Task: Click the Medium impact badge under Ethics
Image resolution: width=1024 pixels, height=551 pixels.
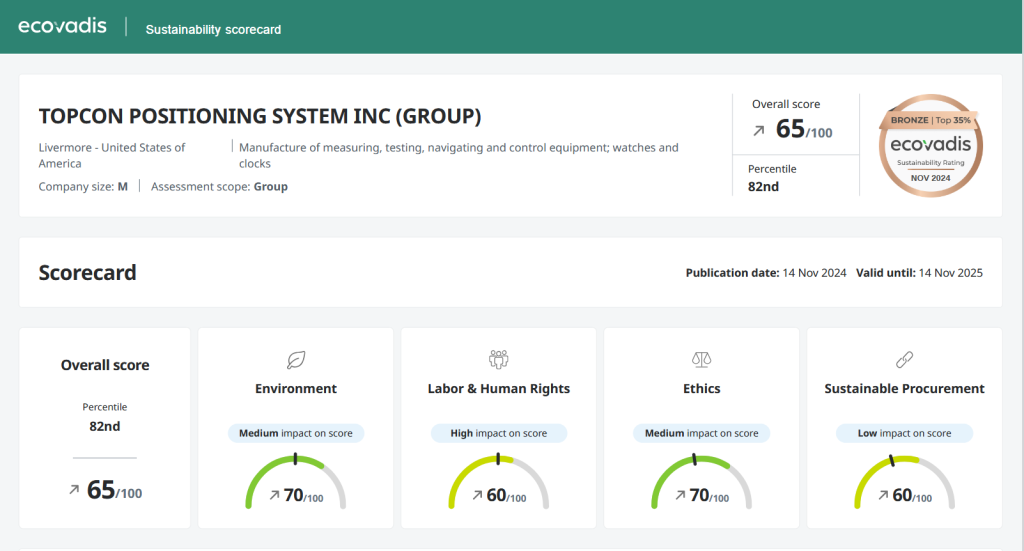Action: [x=701, y=433]
